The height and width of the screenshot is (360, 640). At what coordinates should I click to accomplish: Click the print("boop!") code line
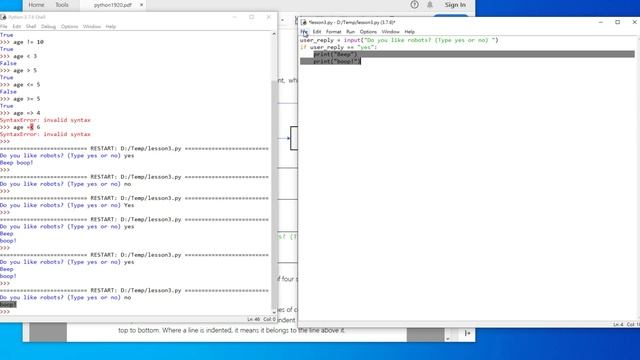coord(337,61)
